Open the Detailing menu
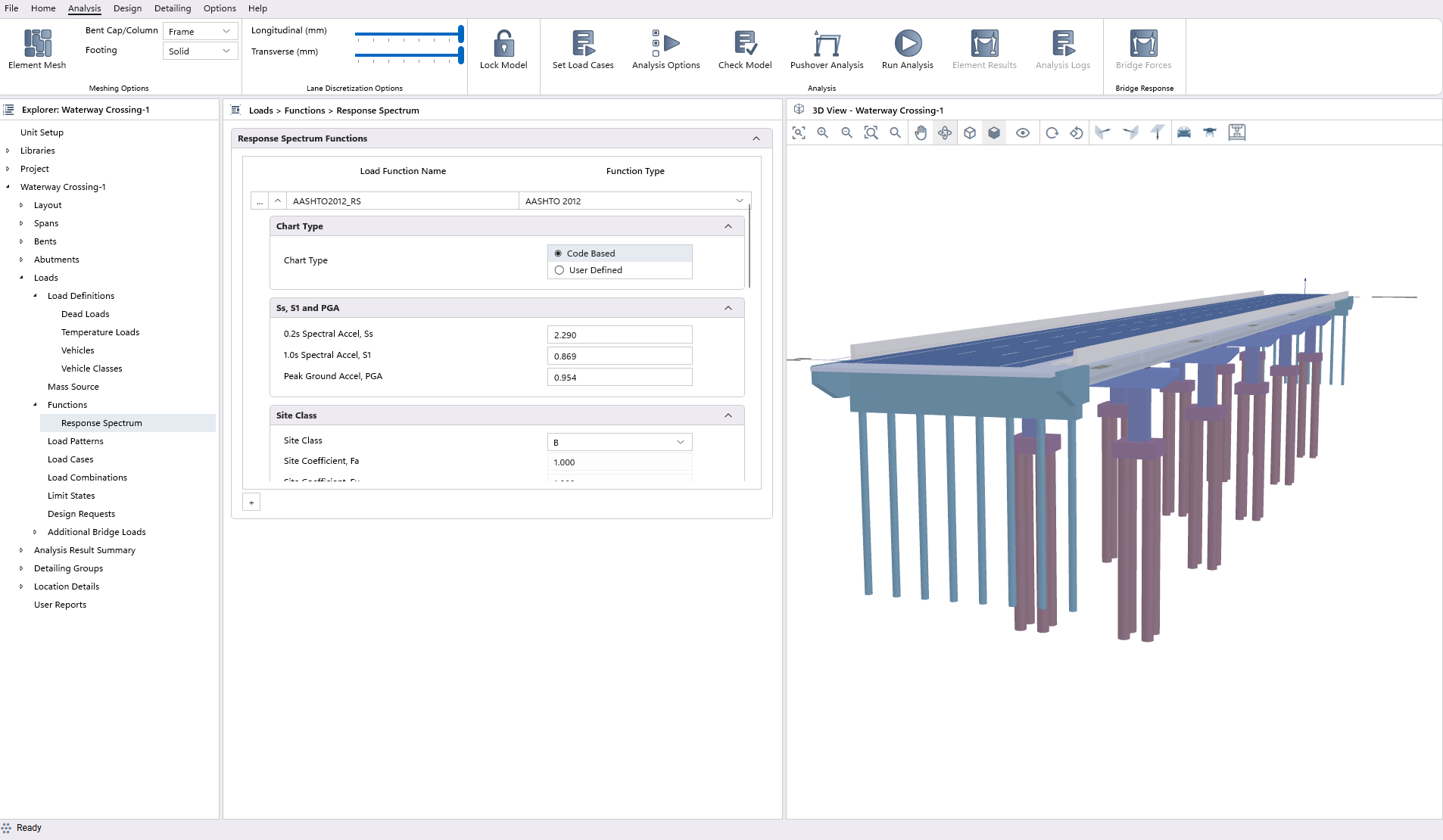 click(173, 8)
